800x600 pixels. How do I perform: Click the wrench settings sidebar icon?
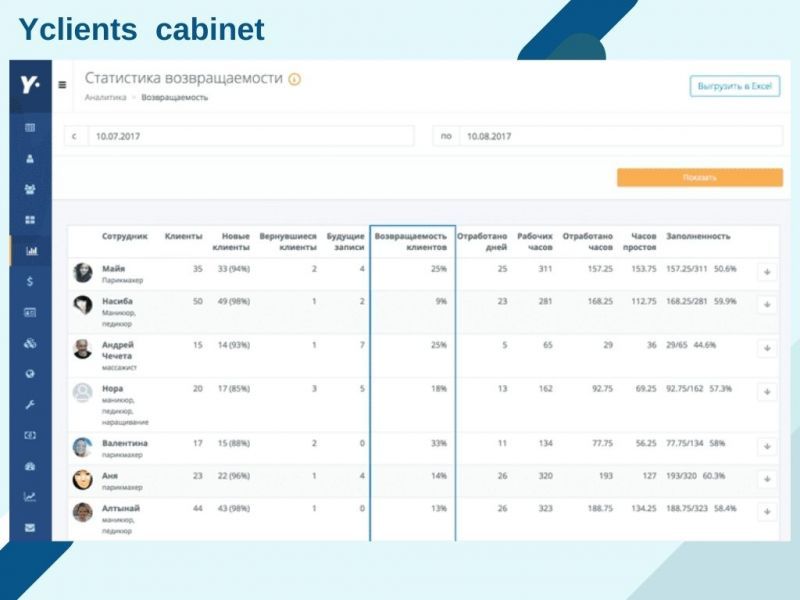point(30,405)
